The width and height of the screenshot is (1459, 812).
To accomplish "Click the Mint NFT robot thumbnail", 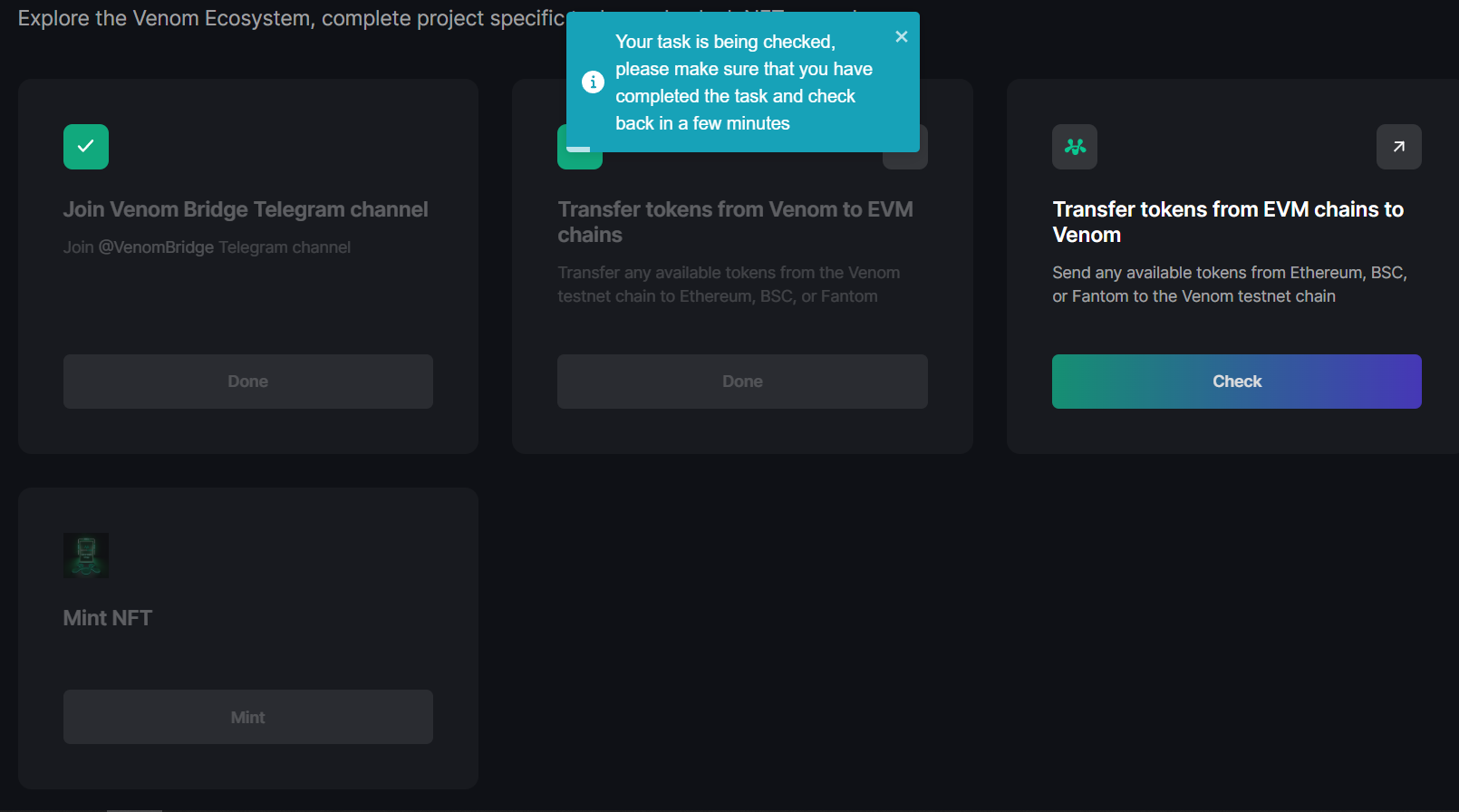I will click(x=86, y=556).
